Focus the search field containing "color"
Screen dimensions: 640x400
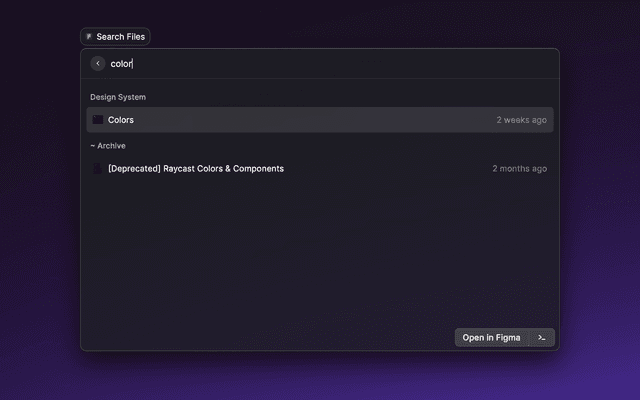pyautogui.click(x=121, y=64)
